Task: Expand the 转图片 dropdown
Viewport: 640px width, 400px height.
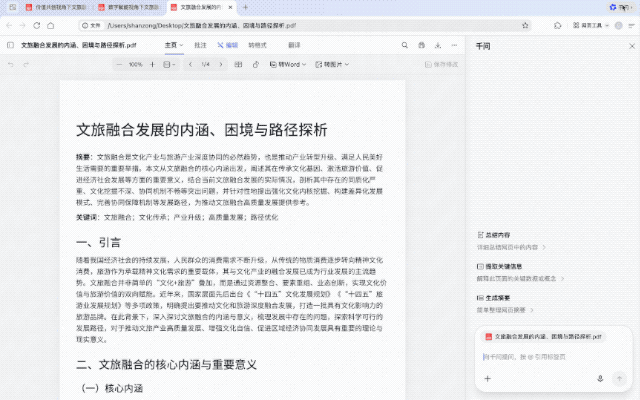Action: click(x=332, y=64)
